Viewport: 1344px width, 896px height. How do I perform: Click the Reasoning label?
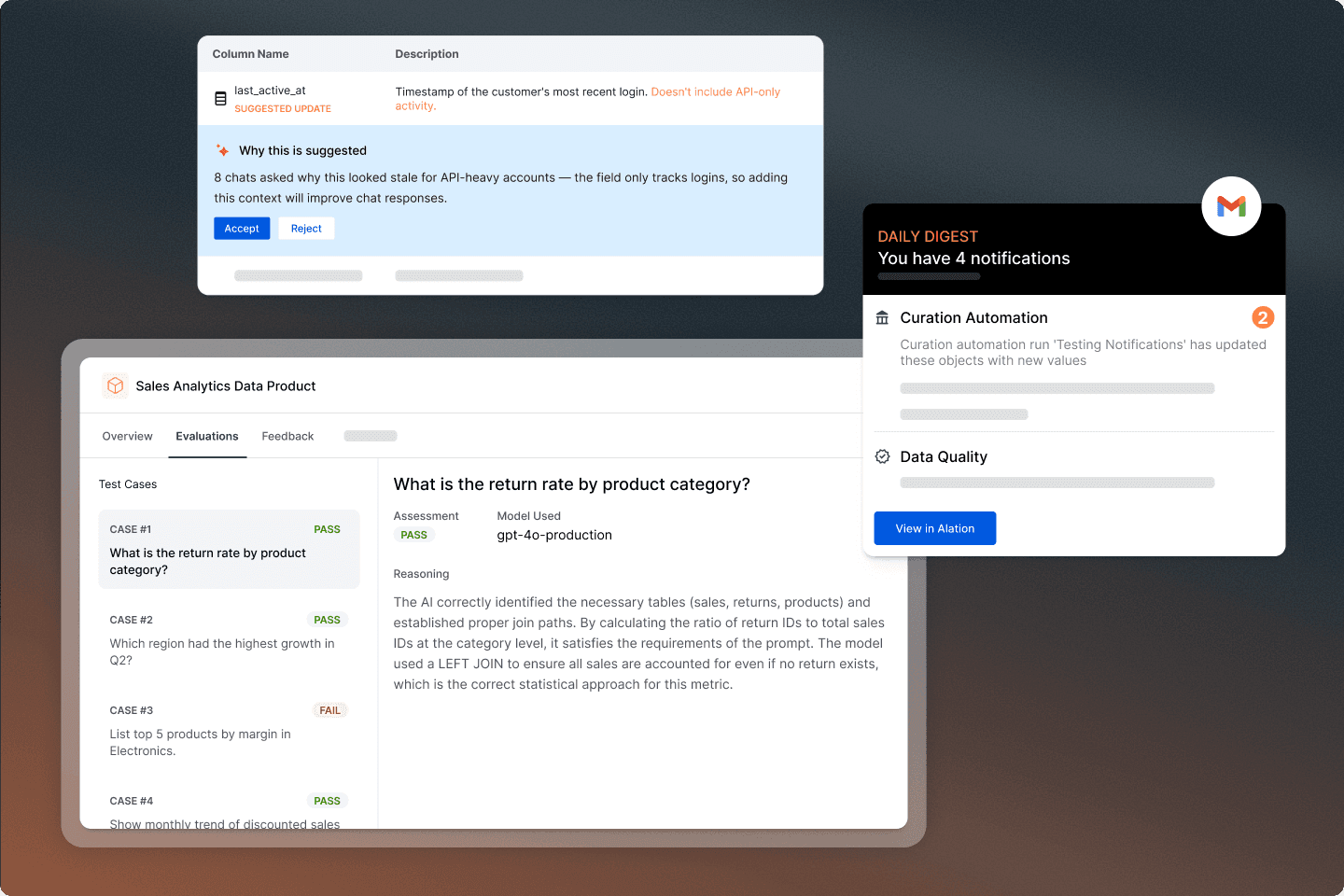point(421,574)
